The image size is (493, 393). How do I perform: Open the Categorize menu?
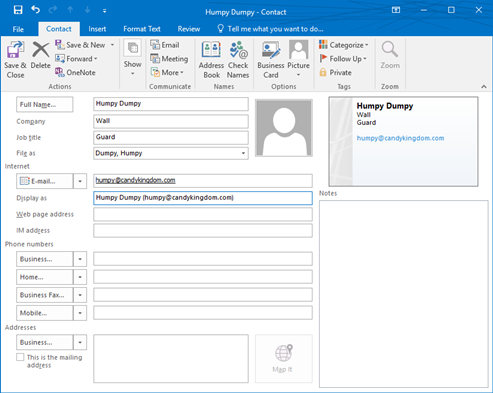pyautogui.click(x=344, y=45)
